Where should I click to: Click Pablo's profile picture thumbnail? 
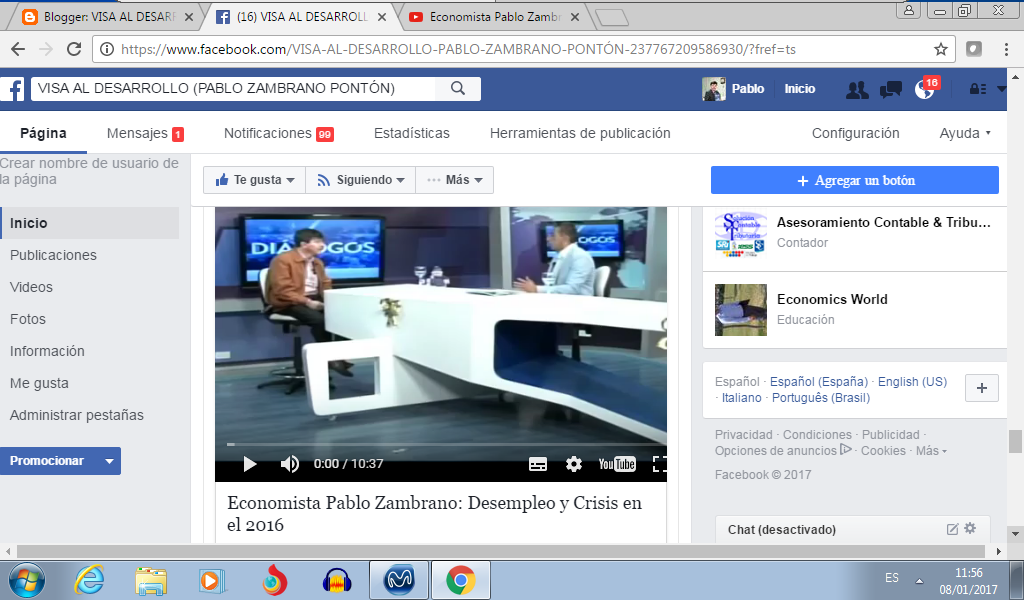point(714,89)
